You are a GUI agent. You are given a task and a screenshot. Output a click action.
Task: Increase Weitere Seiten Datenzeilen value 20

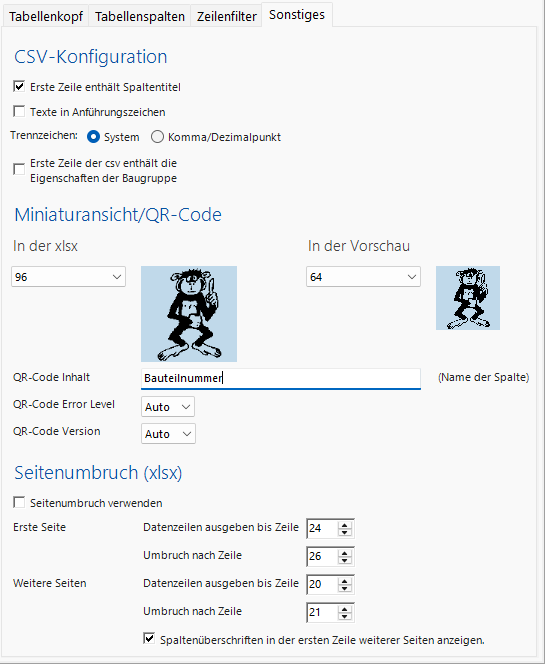pos(345,581)
